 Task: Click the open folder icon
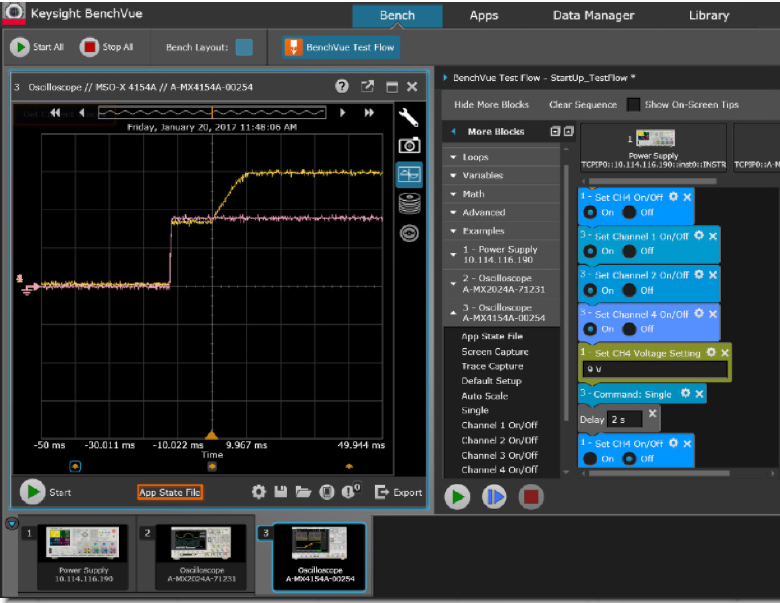[x=303, y=492]
